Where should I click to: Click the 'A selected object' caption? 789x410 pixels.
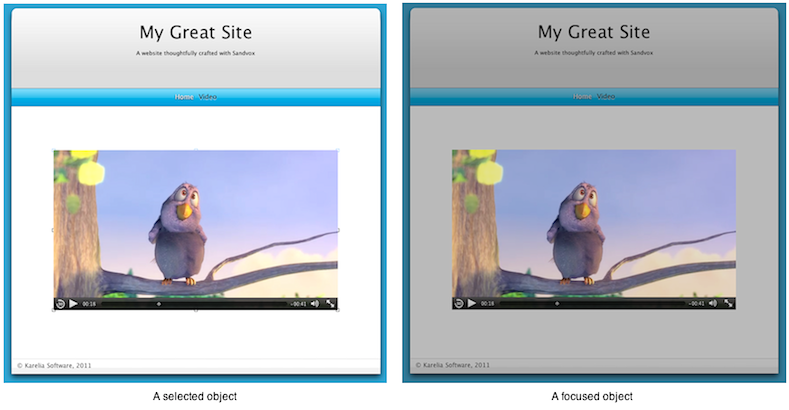[x=195, y=396]
